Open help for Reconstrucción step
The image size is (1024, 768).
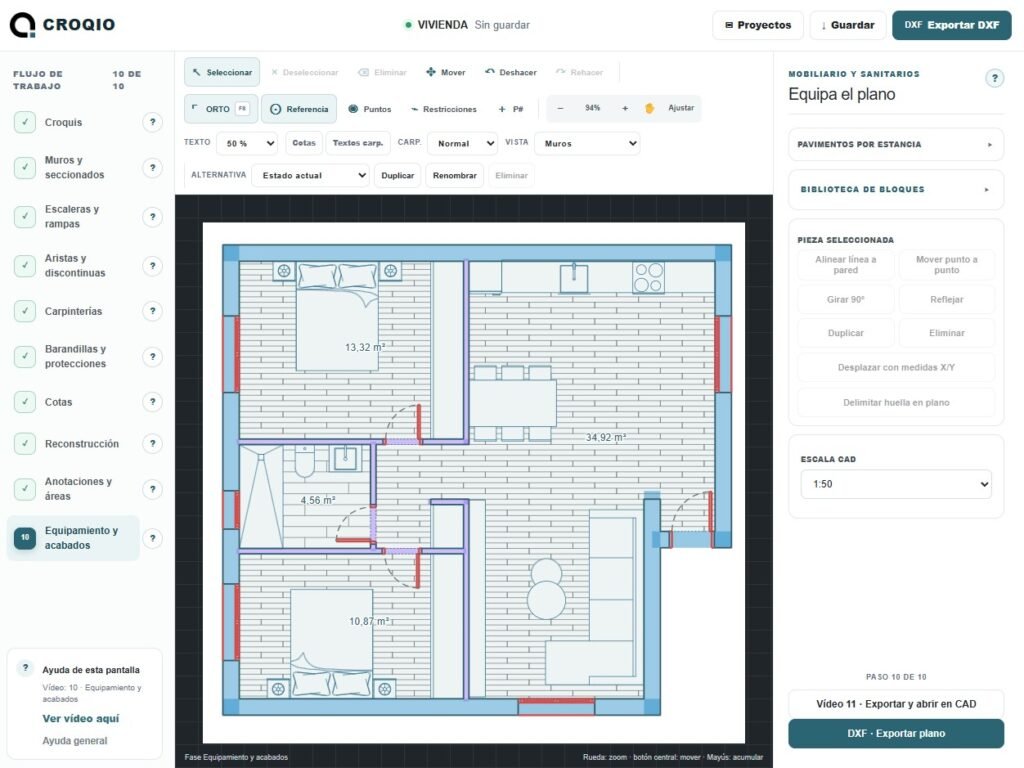tap(152, 444)
